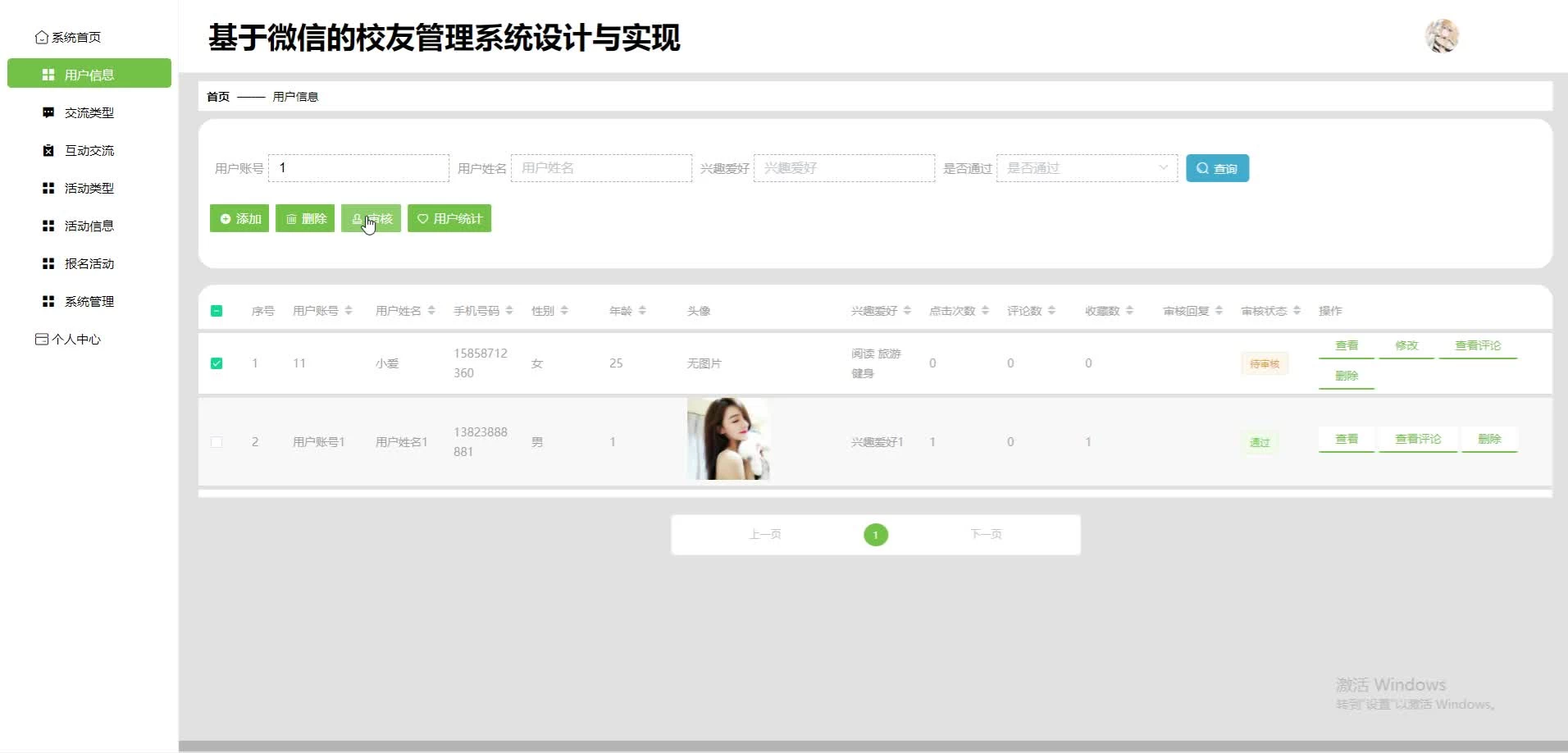Viewport: 1568px width, 753px height.
Task: Click the 无图片 cell in 小爱's row
Action: pyautogui.click(x=704, y=363)
